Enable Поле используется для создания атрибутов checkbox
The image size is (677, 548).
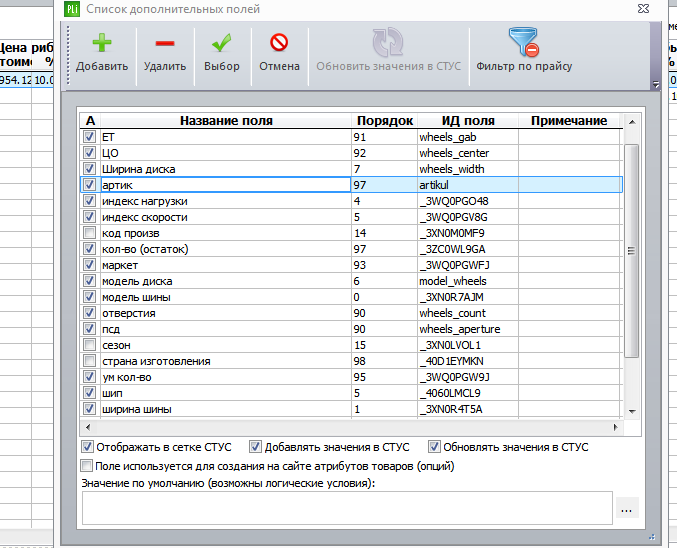coord(86,466)
